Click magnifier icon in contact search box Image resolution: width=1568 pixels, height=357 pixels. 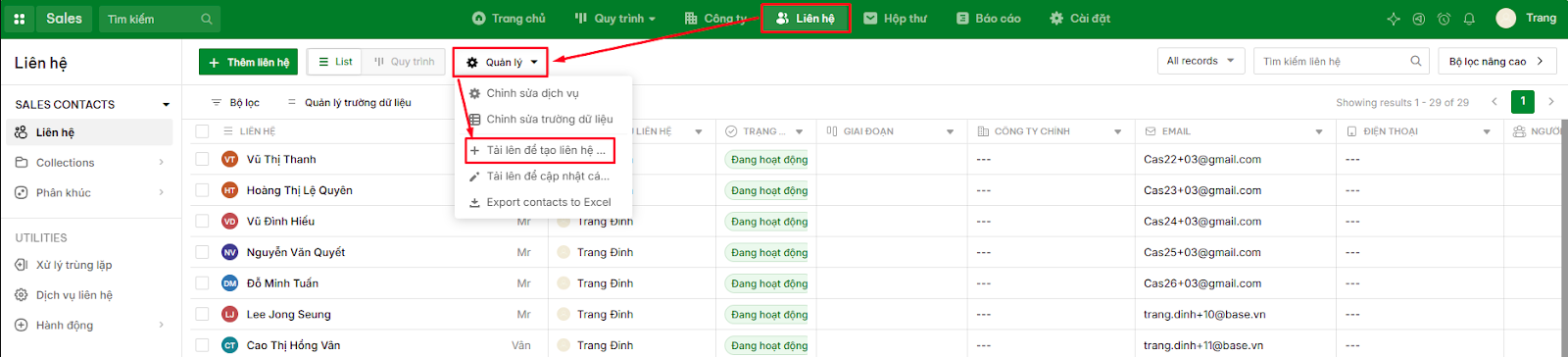tap(1415, 61)
